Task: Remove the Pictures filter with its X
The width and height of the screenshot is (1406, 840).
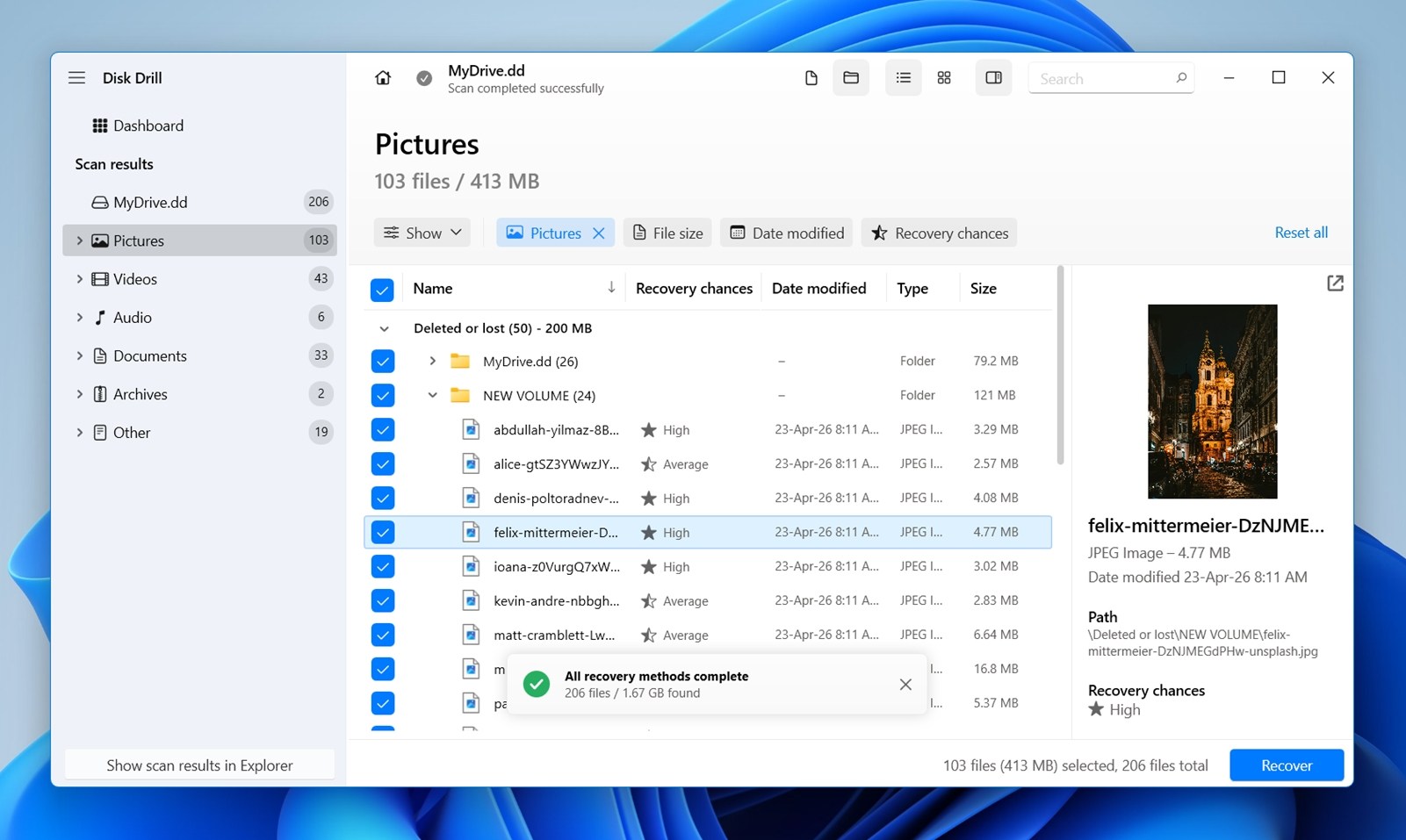Action: pyautogui.click(x=599, y=233)
